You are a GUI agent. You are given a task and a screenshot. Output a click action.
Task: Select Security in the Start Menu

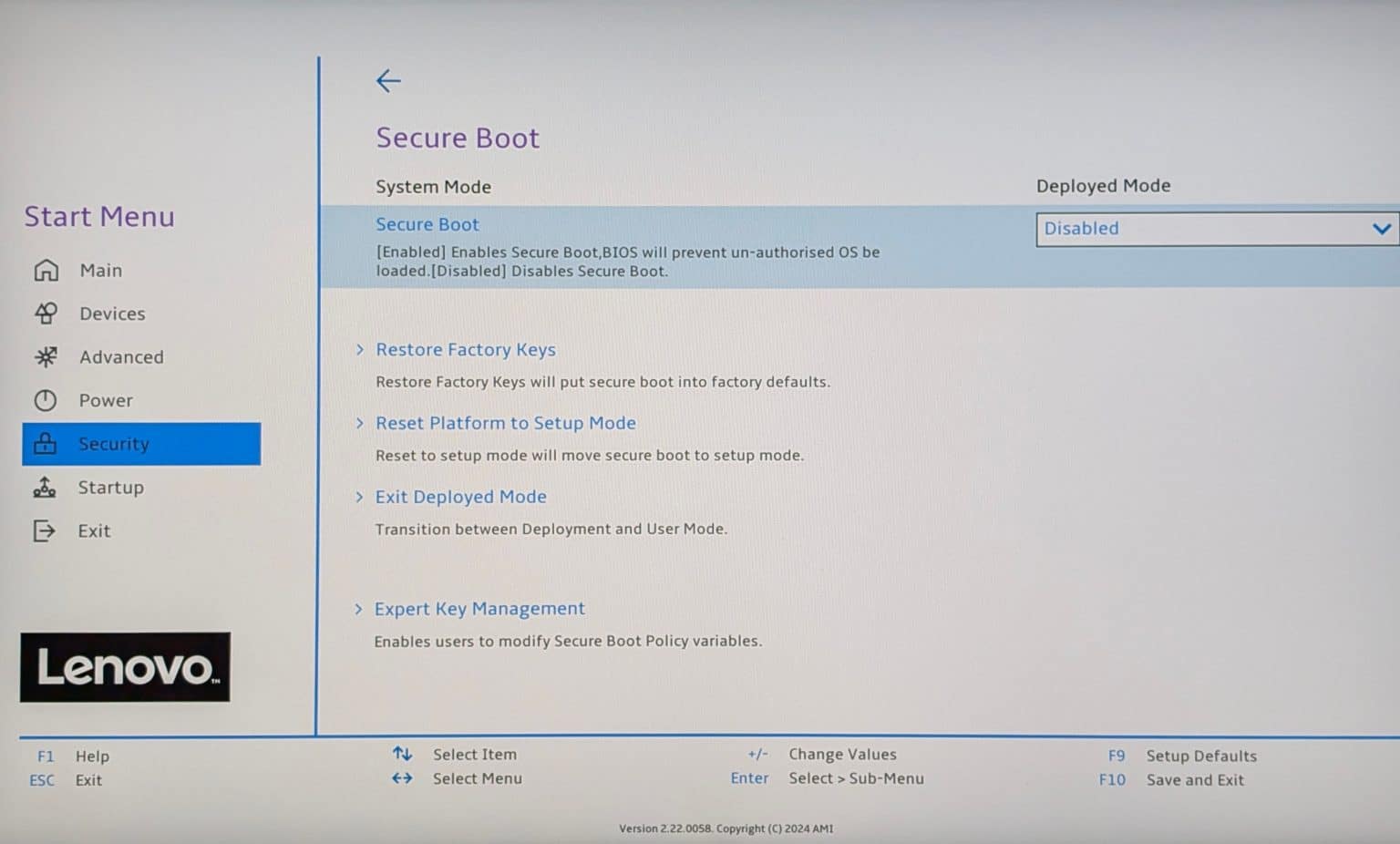pyautogui.click(x=114, y=444)
